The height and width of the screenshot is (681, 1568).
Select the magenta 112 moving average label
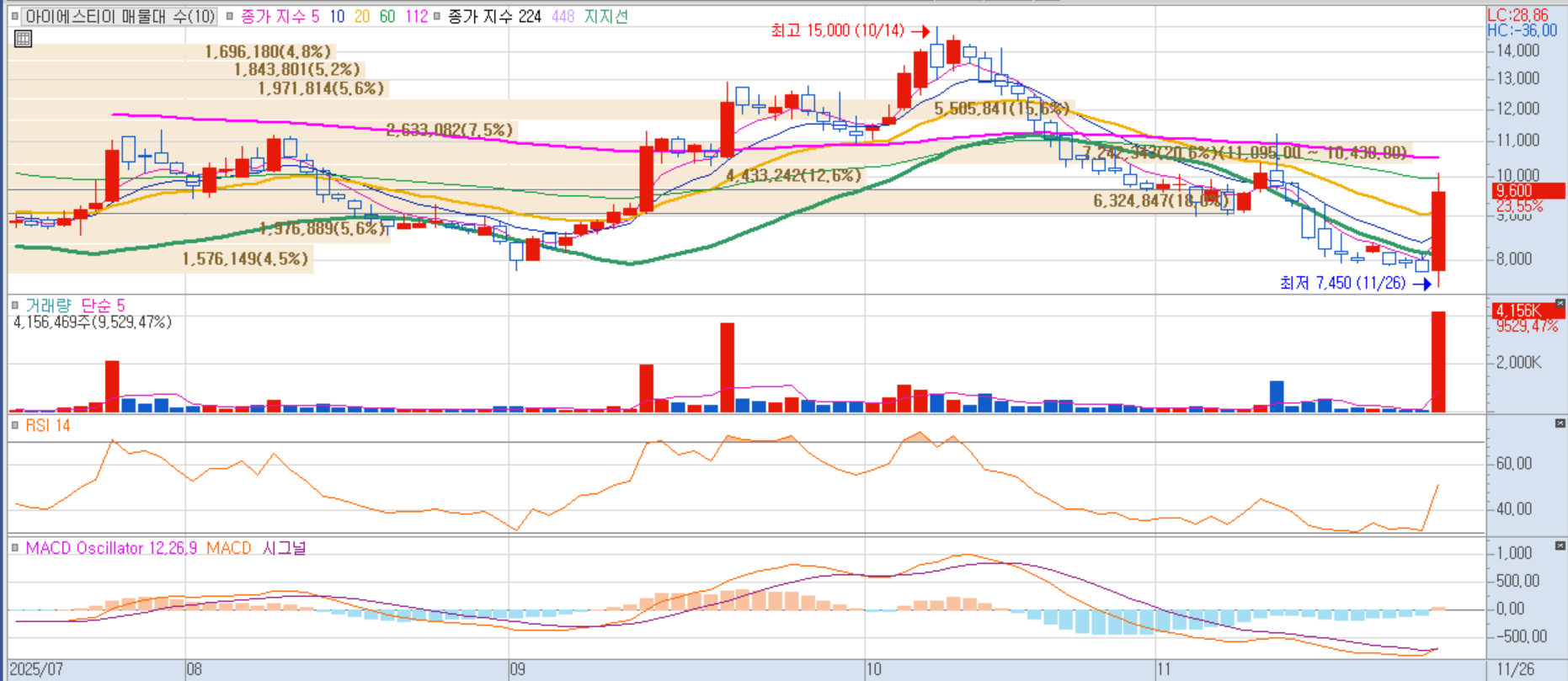tap(417, 16)
